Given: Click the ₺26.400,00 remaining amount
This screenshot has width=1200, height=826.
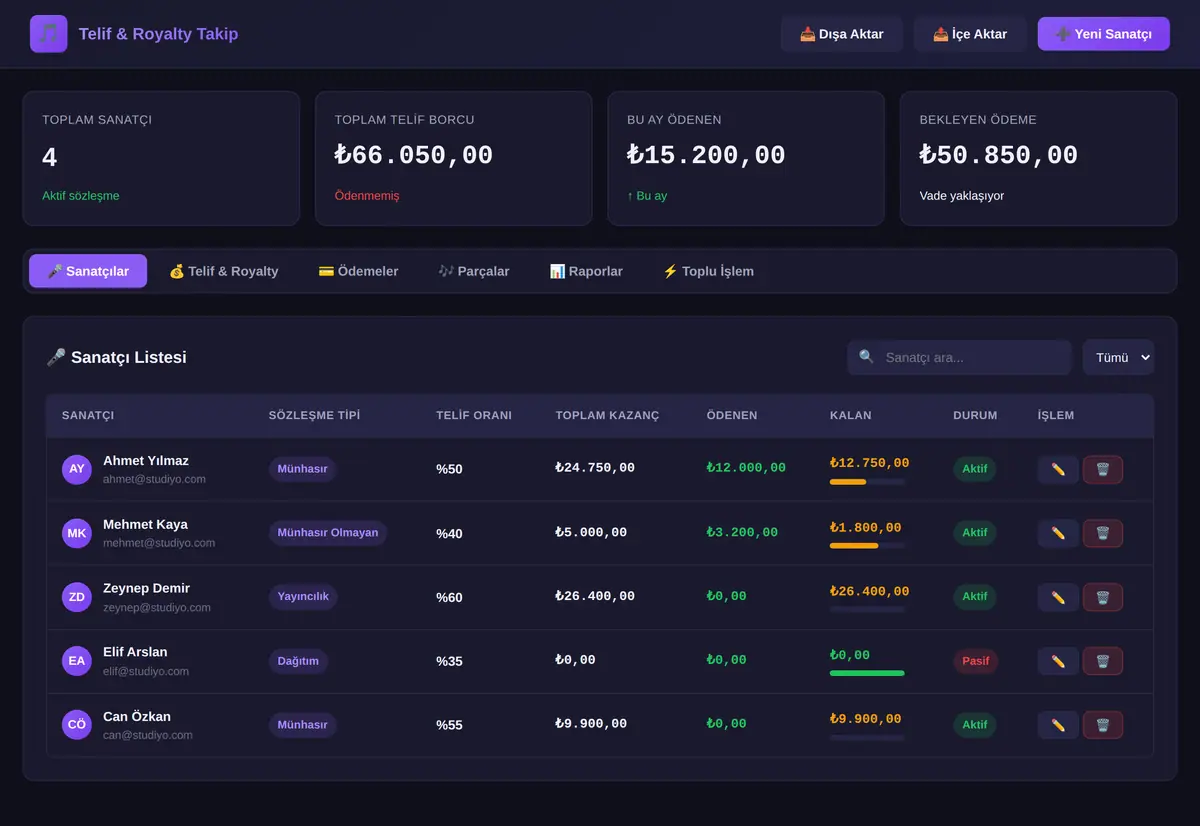Looking at the screenshot, I should 870,591.
